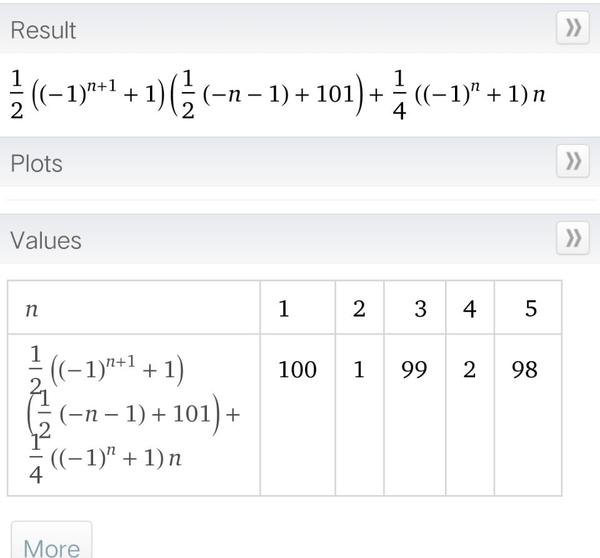Select column header 1 in the Values table
The image size is (600, 558).
pyautogui.click(x=284, y=309)
